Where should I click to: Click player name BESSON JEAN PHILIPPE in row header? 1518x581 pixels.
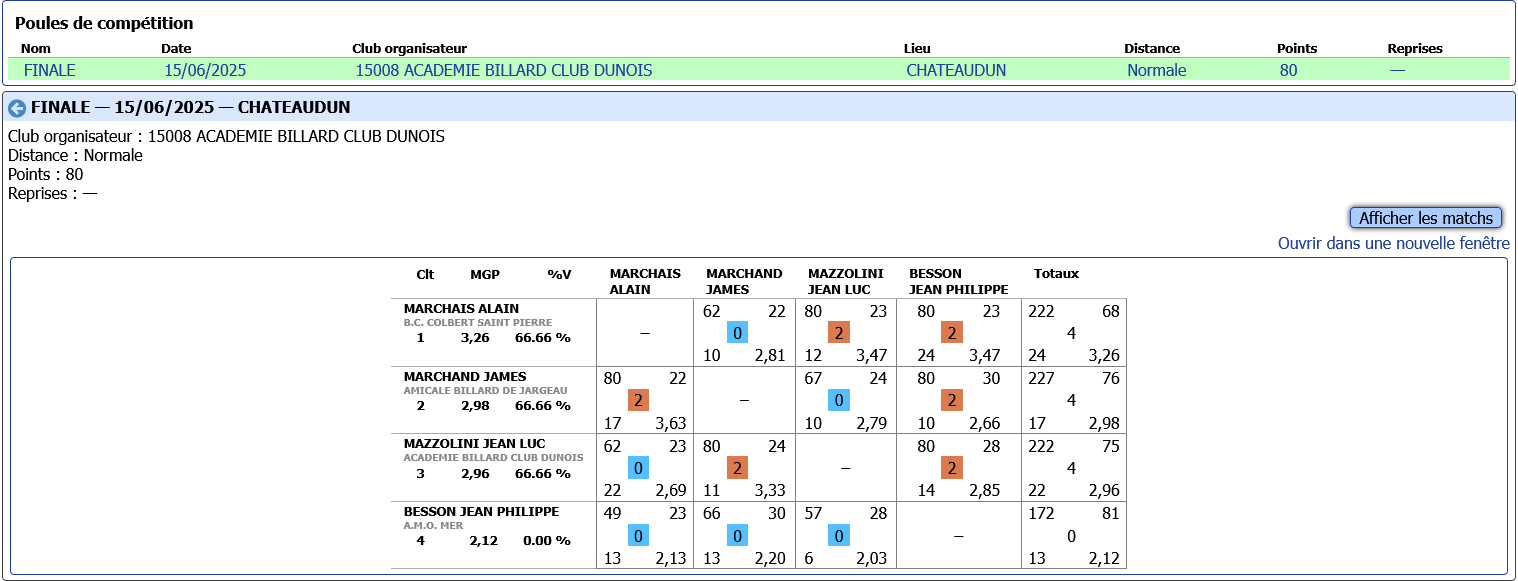[x=481, y=512]
